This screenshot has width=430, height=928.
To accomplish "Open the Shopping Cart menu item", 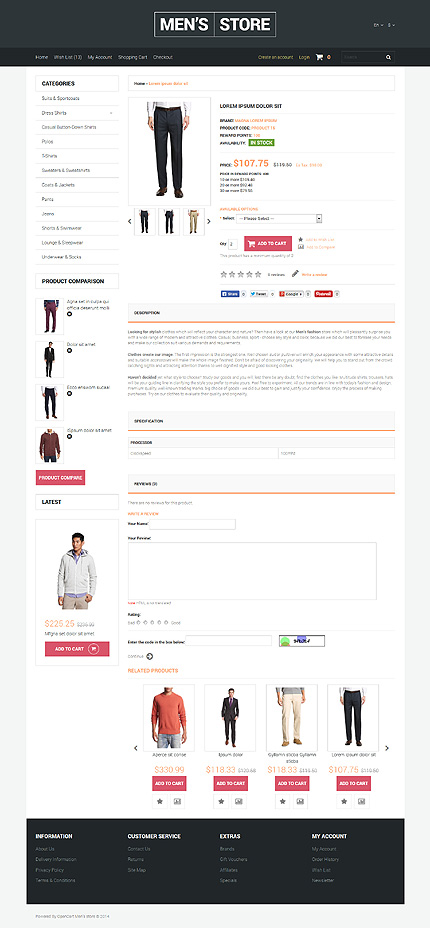I will 132,57.
